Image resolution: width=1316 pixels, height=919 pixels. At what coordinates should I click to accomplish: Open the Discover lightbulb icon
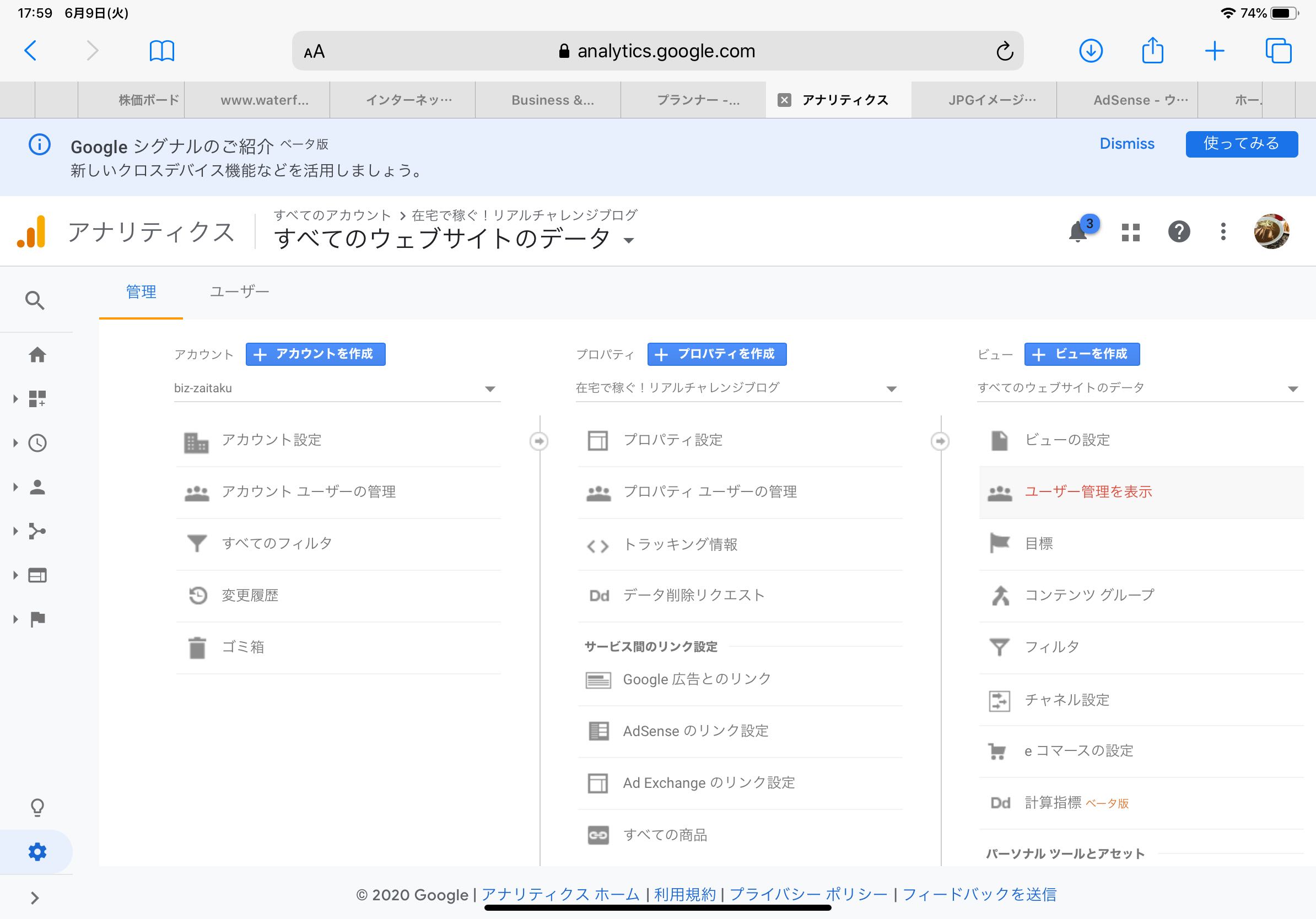[x=37, y=807]
